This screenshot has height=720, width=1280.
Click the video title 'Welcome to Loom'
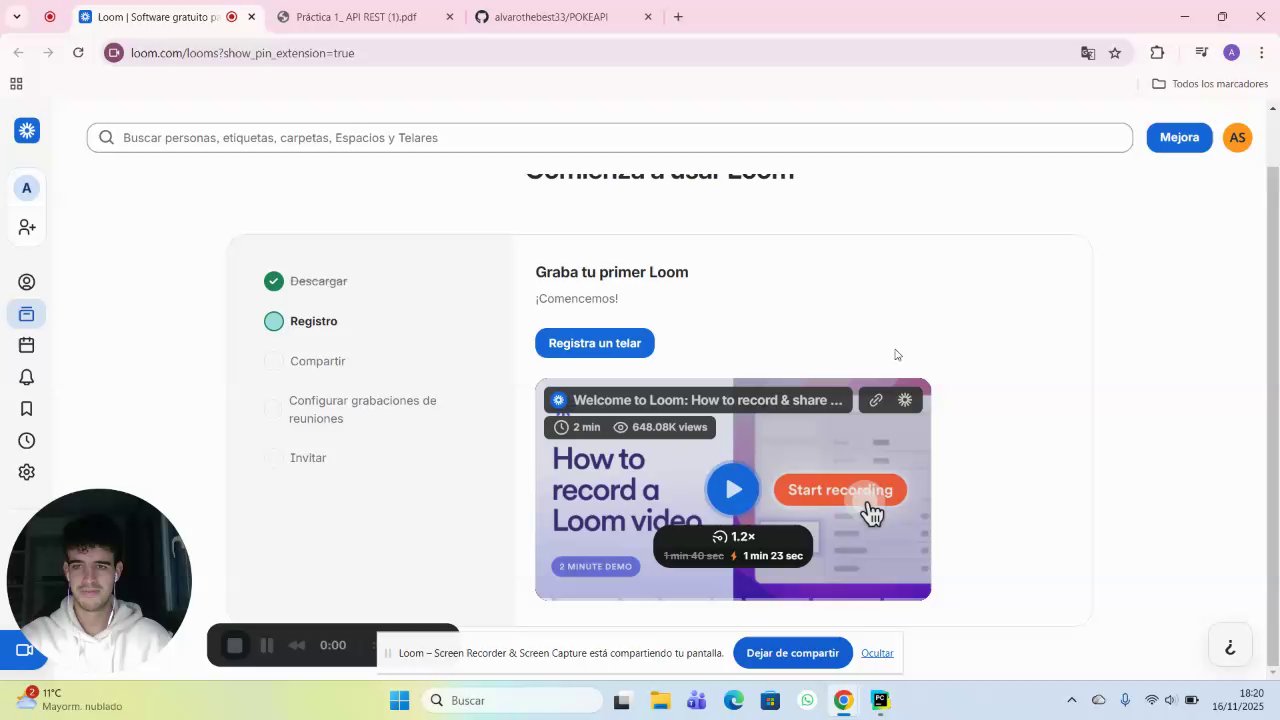coord(708,400)
